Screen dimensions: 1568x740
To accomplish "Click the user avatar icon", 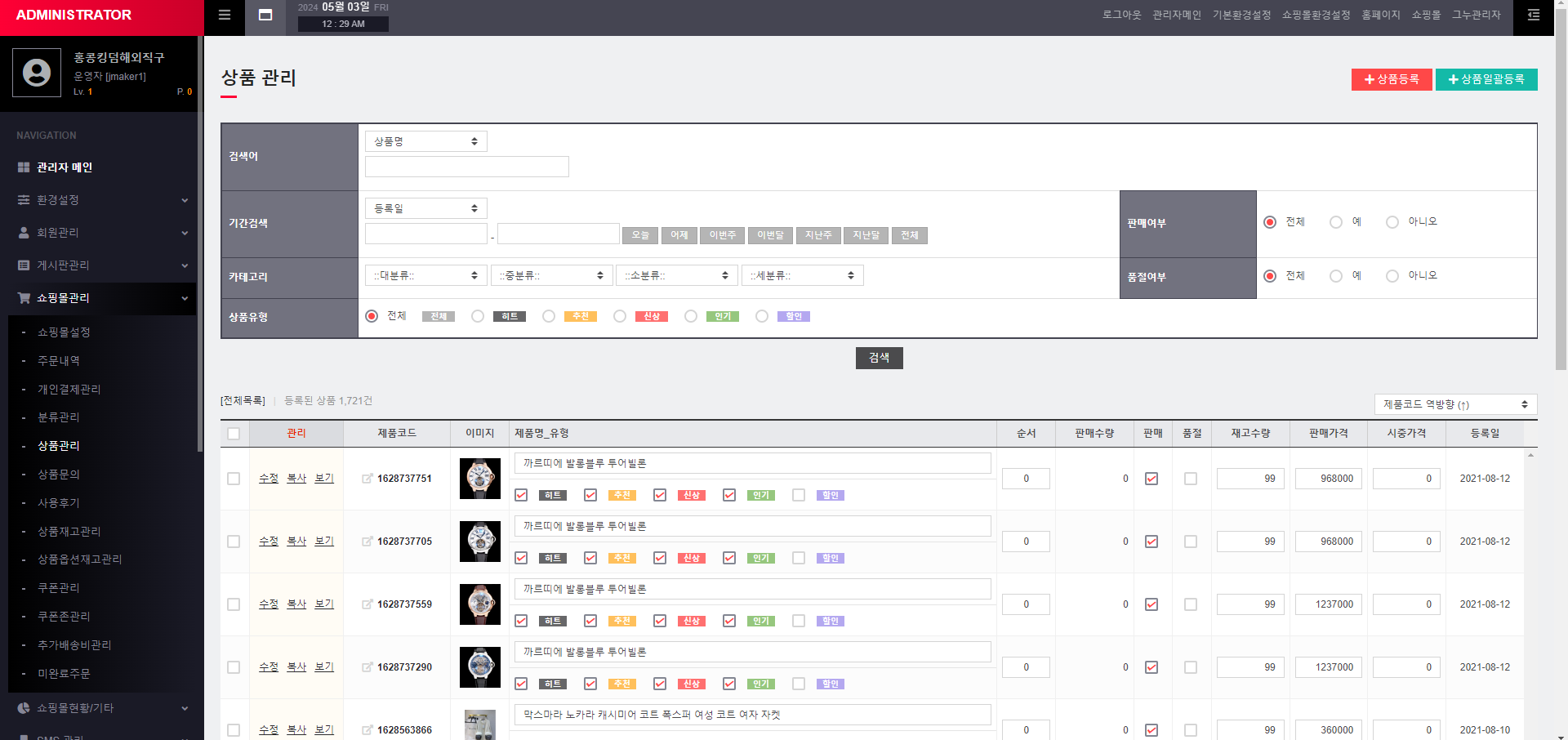I will pyautogui.click(x=37, y=73).
